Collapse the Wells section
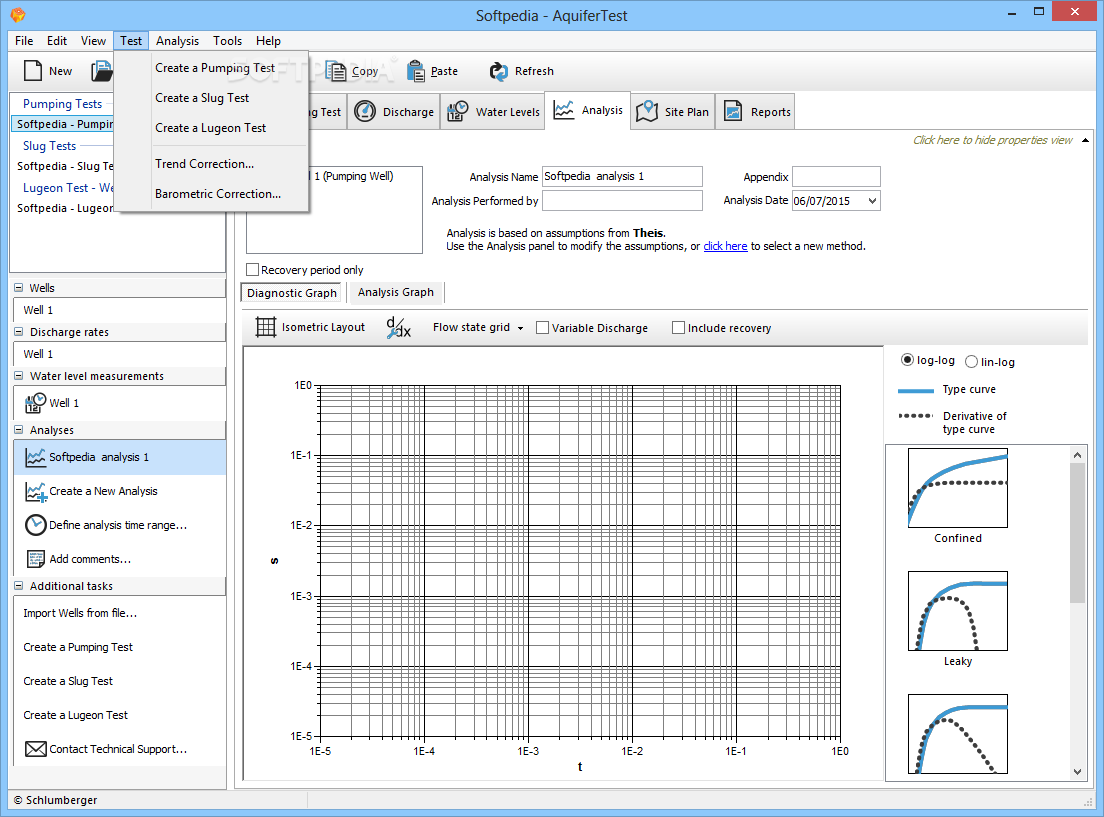 click(x=19, y=287)
